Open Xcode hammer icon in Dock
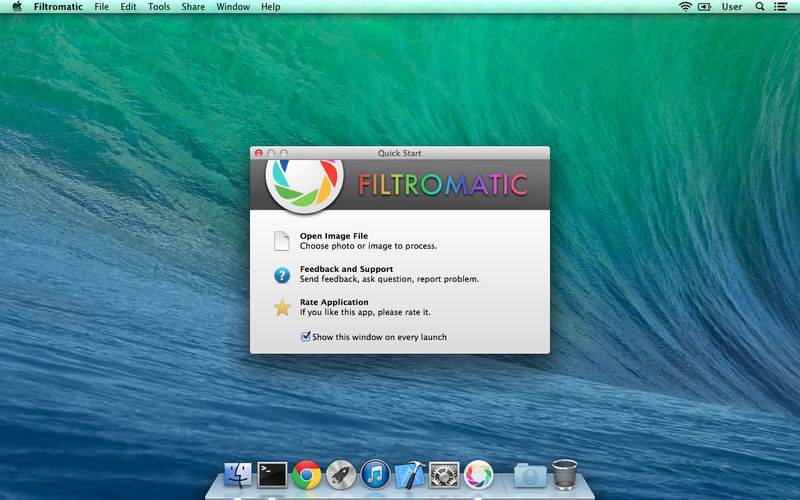The width and height of the screenshot is (800, 500). 410,475
